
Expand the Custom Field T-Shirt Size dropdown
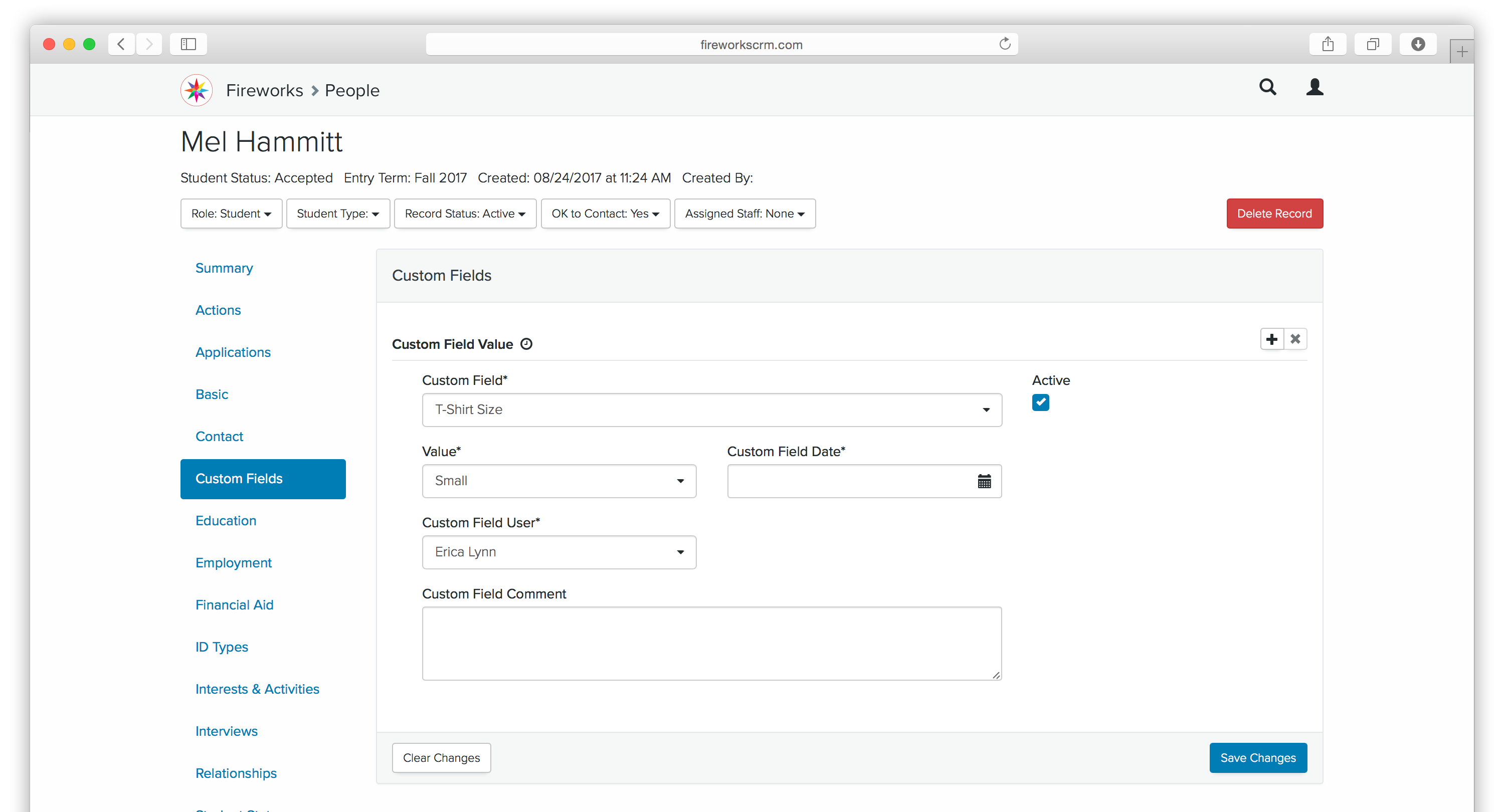point(711,410)
